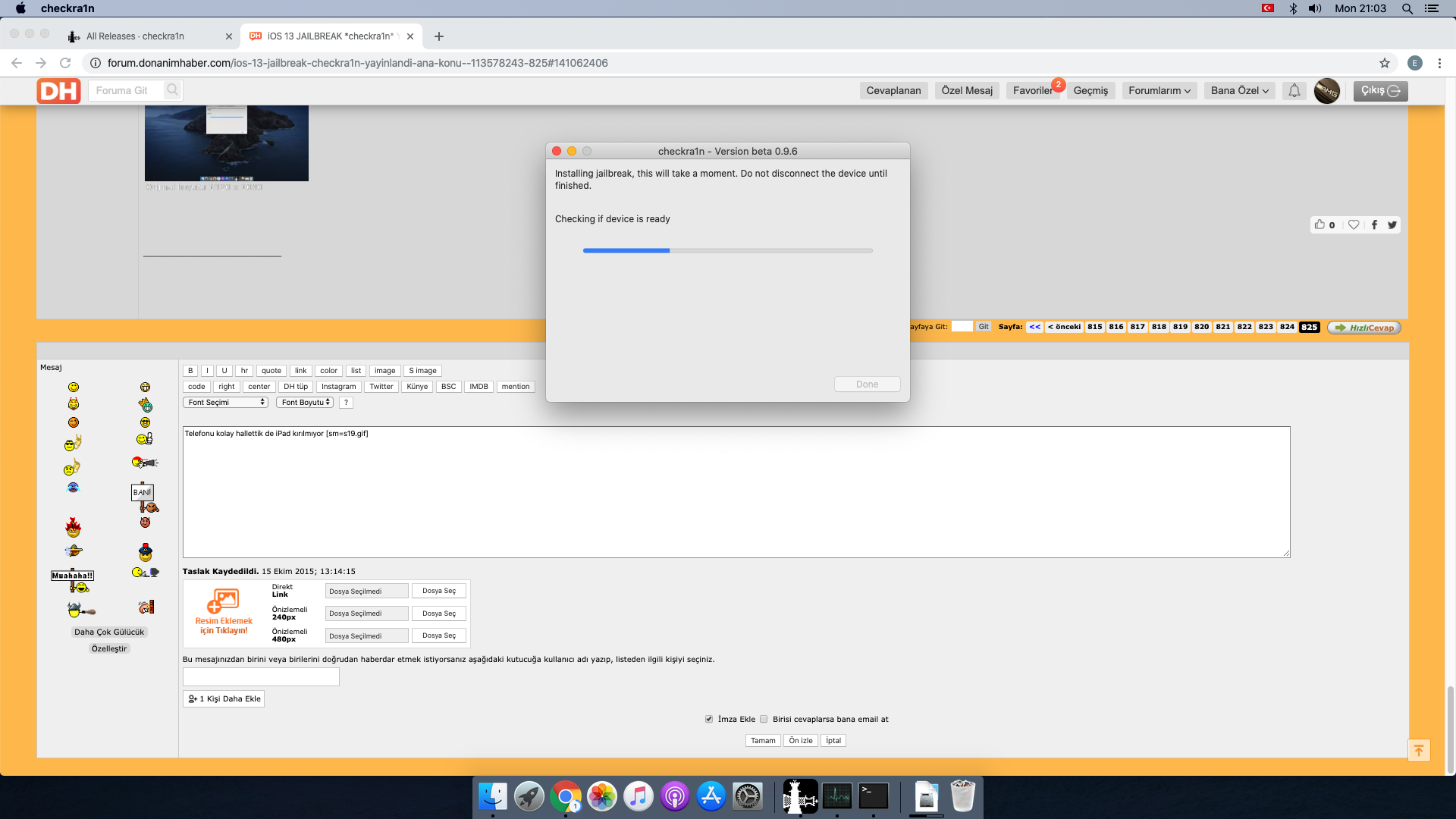The image size is (1456, 819).
Task: Click the color tag button
Action: pyautogui.click(x=328, y=371)
